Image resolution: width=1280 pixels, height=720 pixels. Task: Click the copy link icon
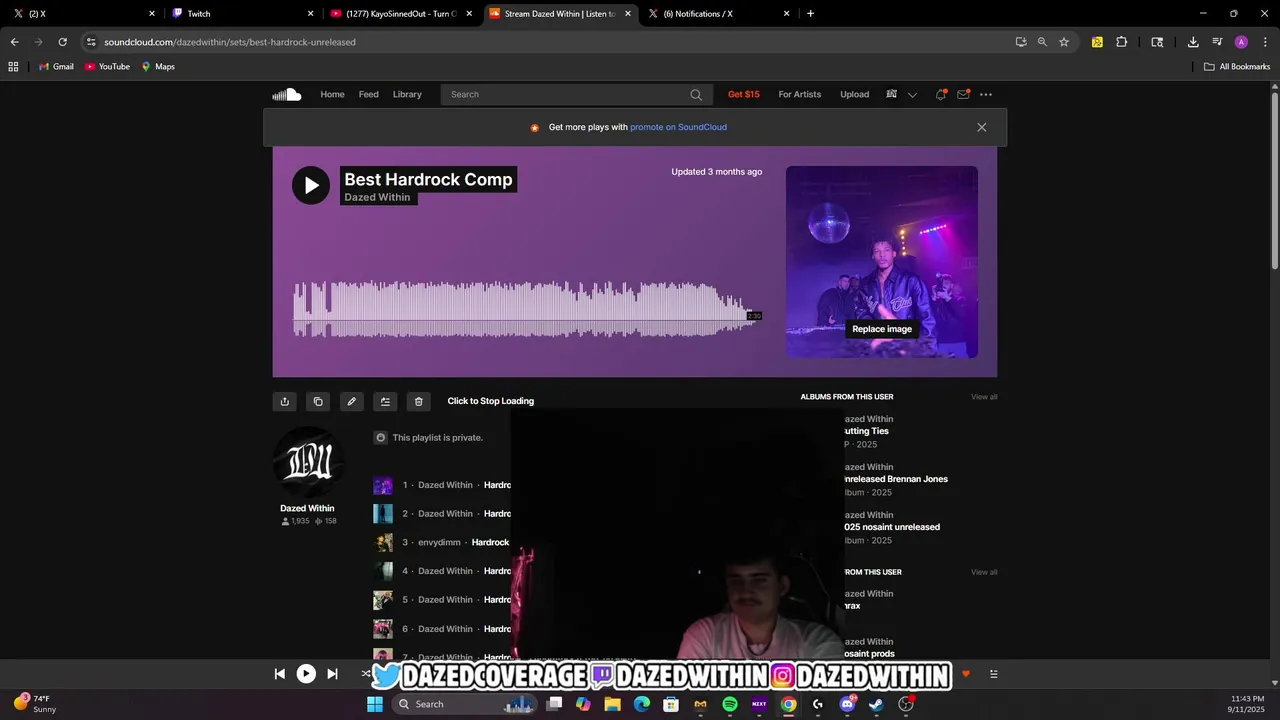[318, 401]
